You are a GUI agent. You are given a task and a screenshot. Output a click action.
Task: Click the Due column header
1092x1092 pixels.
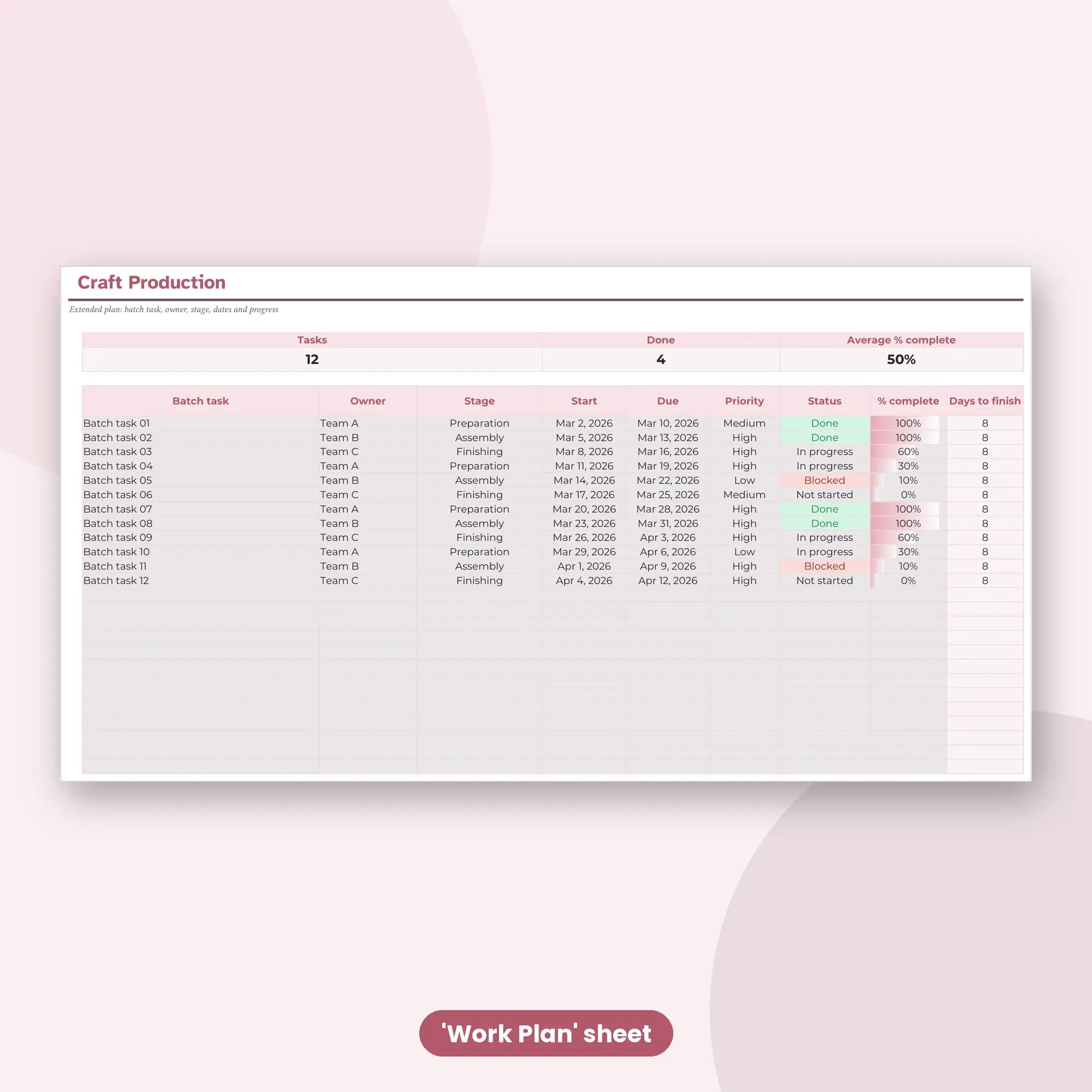tap(668, 401)
